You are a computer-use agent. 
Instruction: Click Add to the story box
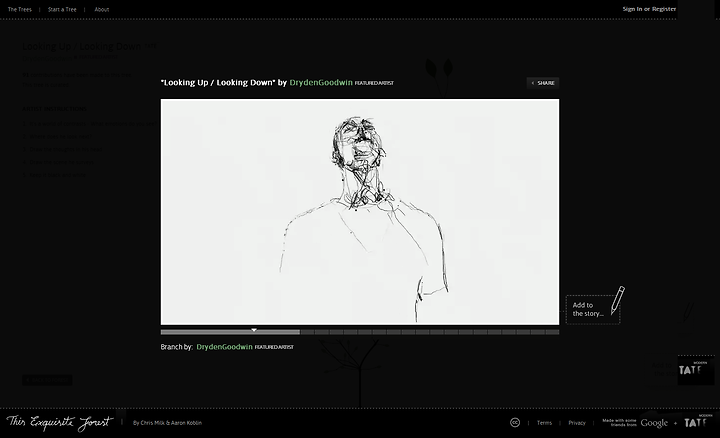tap(593, 309)
